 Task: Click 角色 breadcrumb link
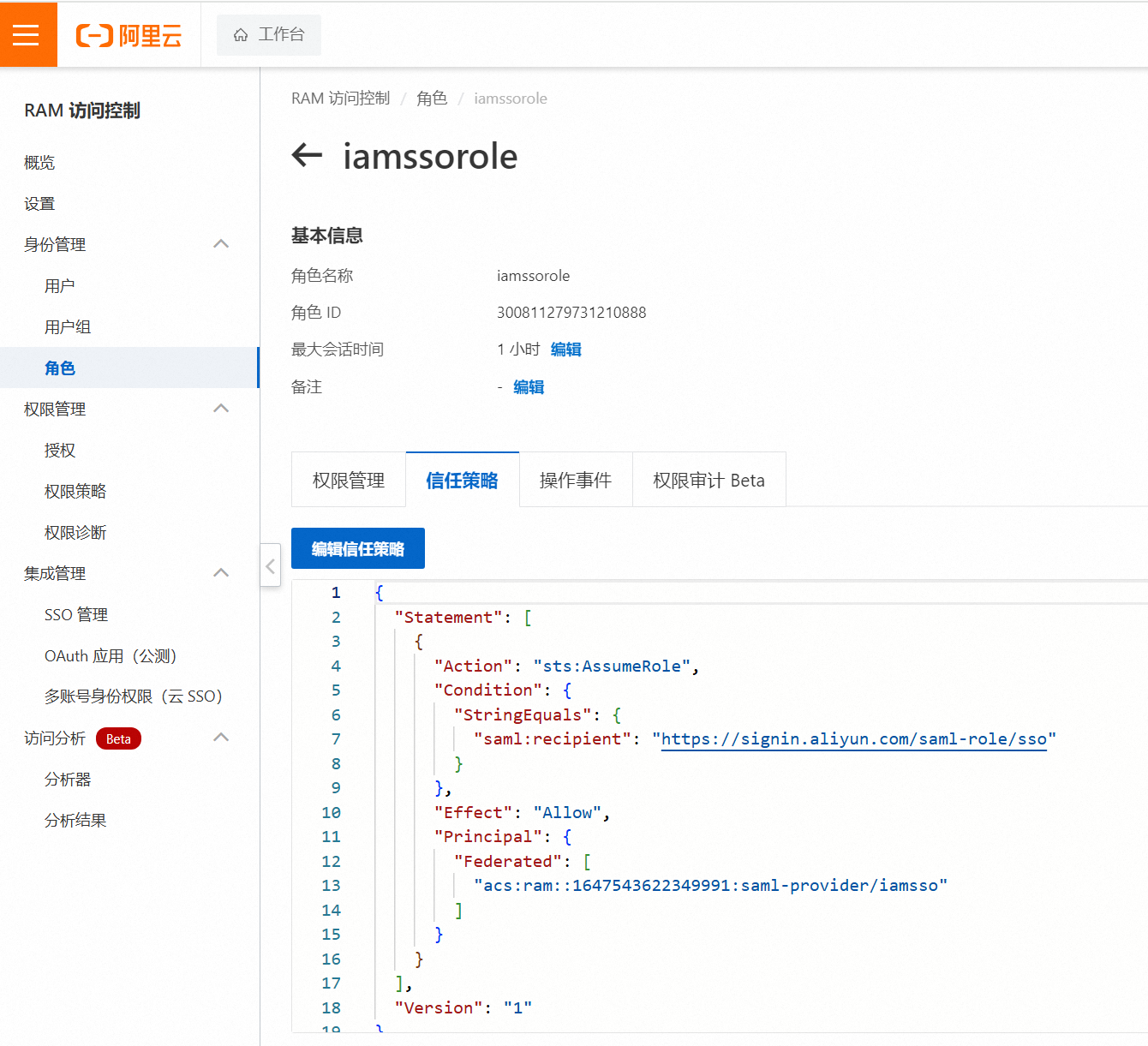[x=432, y=99]
